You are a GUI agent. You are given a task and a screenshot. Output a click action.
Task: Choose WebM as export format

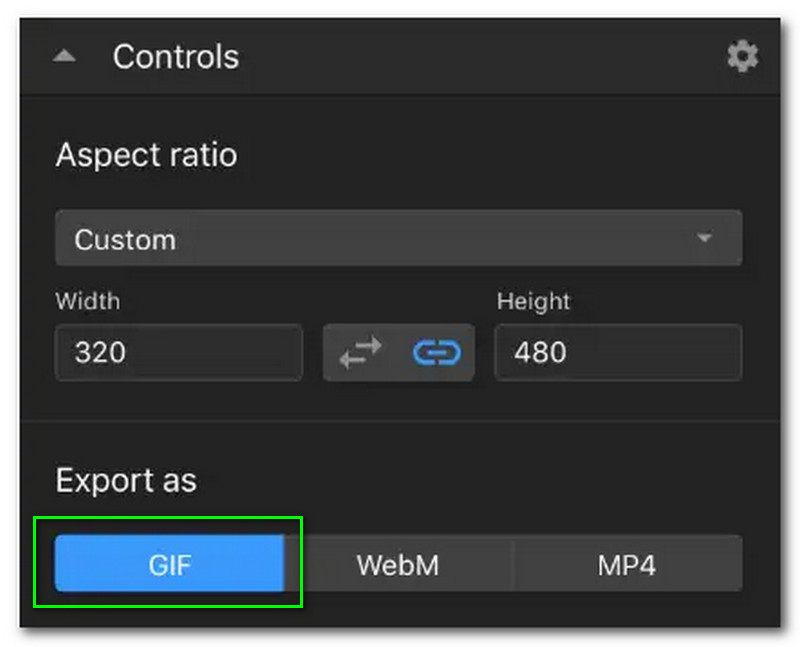coord(397,564)
